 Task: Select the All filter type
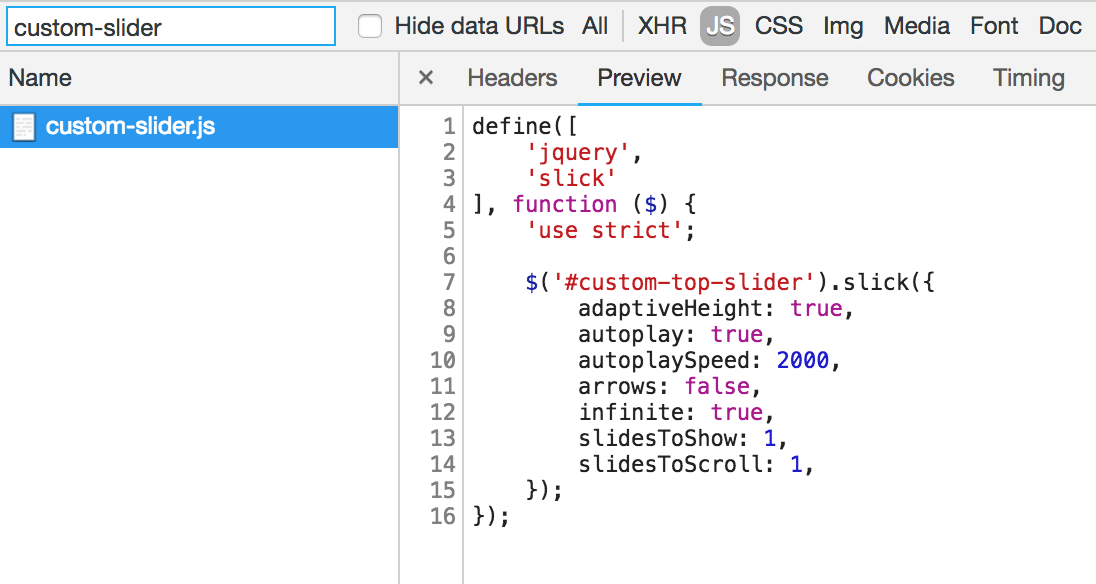(595, 27)
